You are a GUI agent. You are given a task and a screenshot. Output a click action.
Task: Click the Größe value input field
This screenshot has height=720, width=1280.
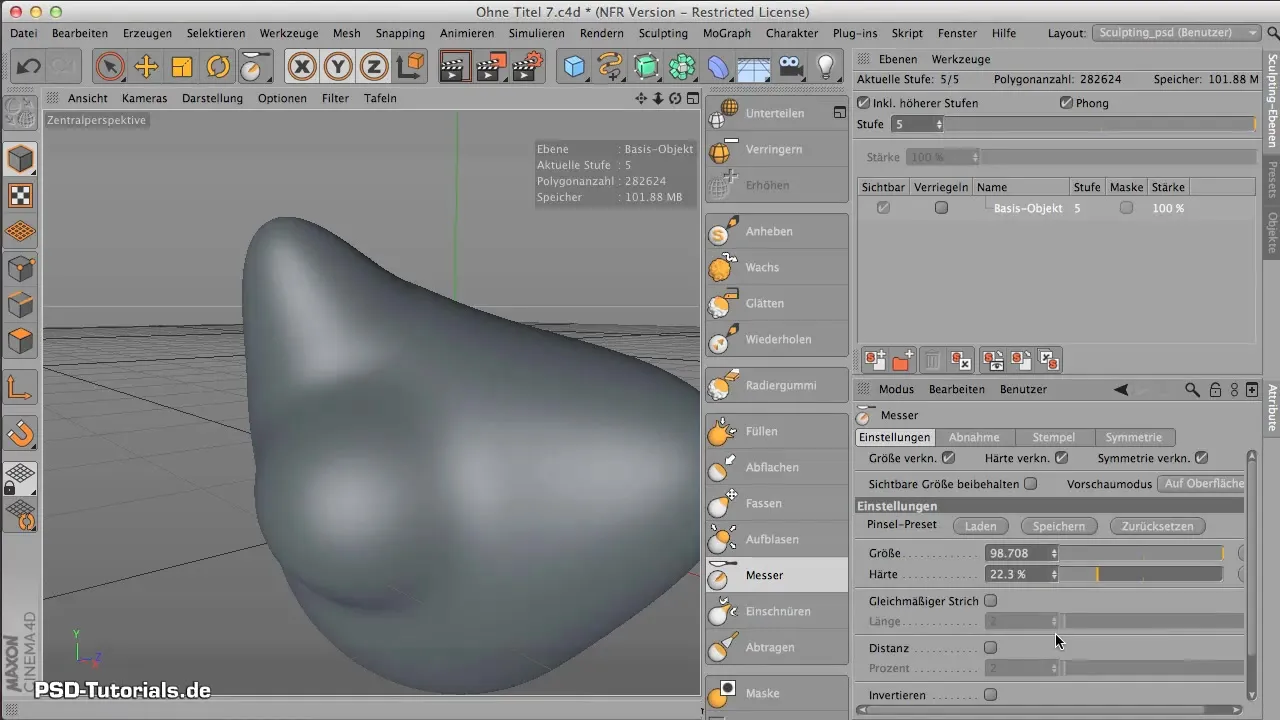[1016, 553]
